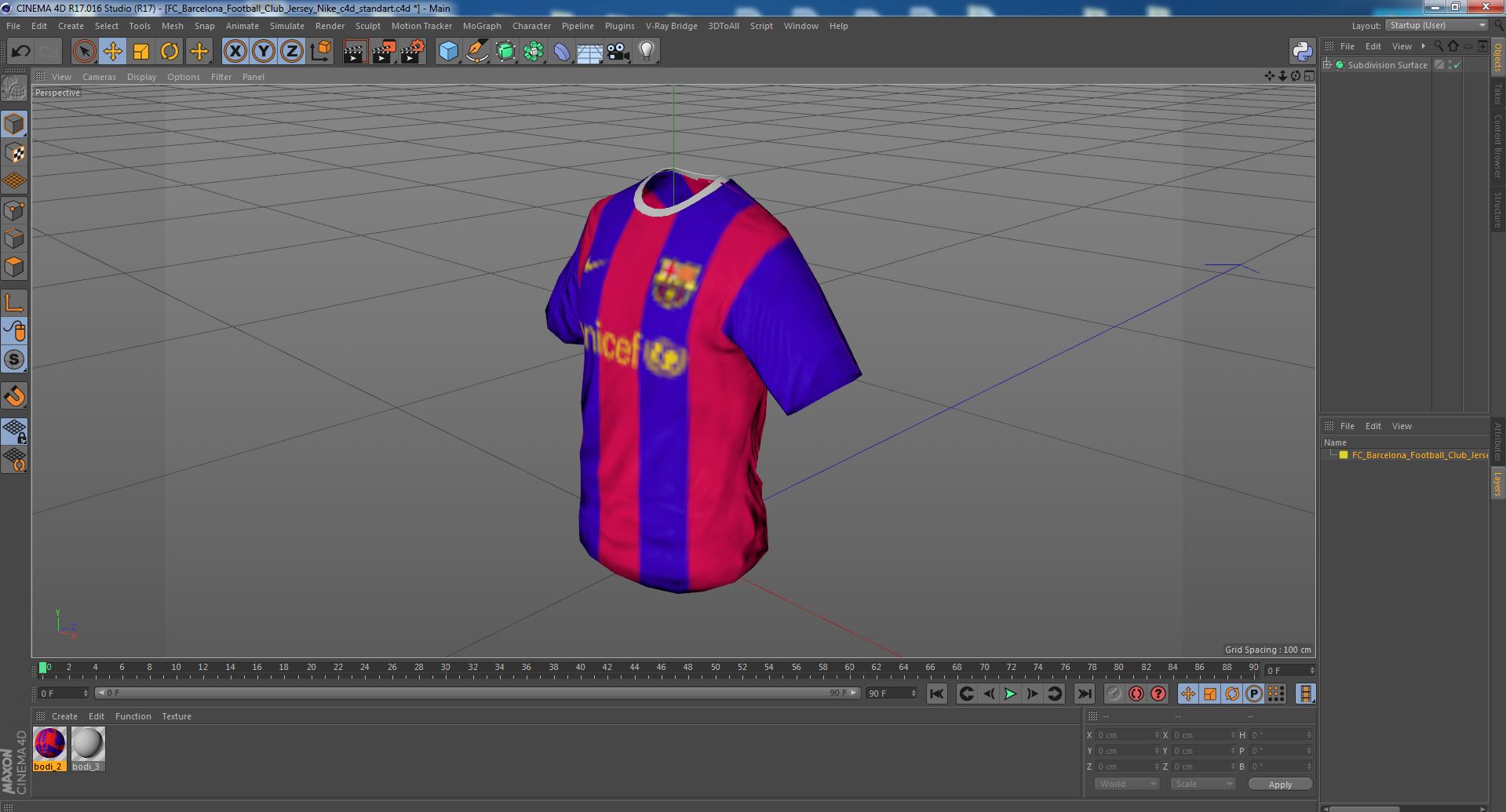Image resolution: width=1506 pixels, height=812 pixels.
Task: Toggle the Tweak mode icon
Action: [14, 331]
